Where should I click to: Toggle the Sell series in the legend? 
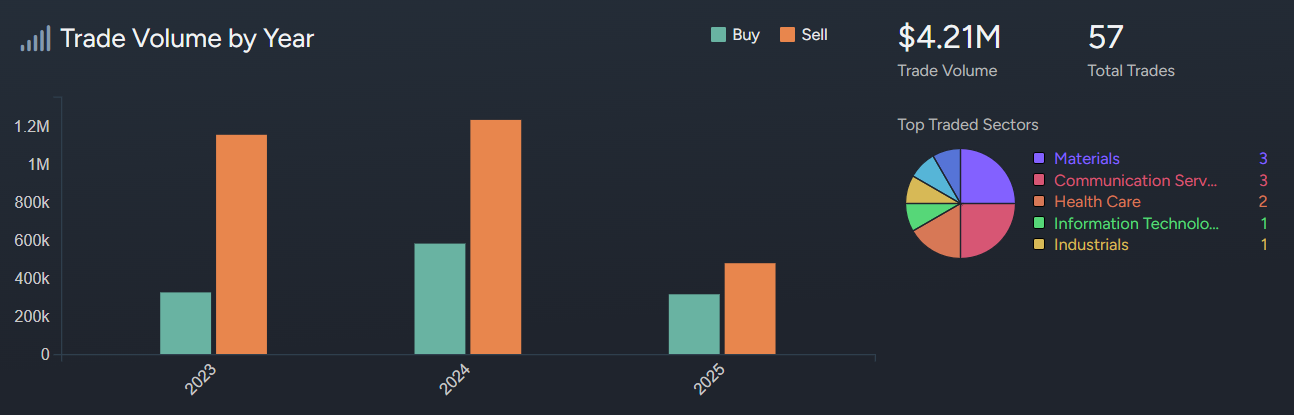coord(814,35)
